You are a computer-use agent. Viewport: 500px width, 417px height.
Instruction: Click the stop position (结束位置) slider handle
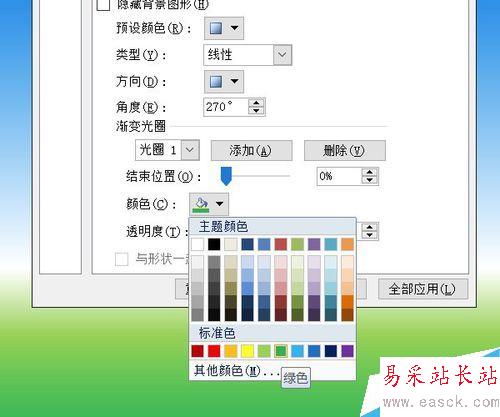pos(226,176)
